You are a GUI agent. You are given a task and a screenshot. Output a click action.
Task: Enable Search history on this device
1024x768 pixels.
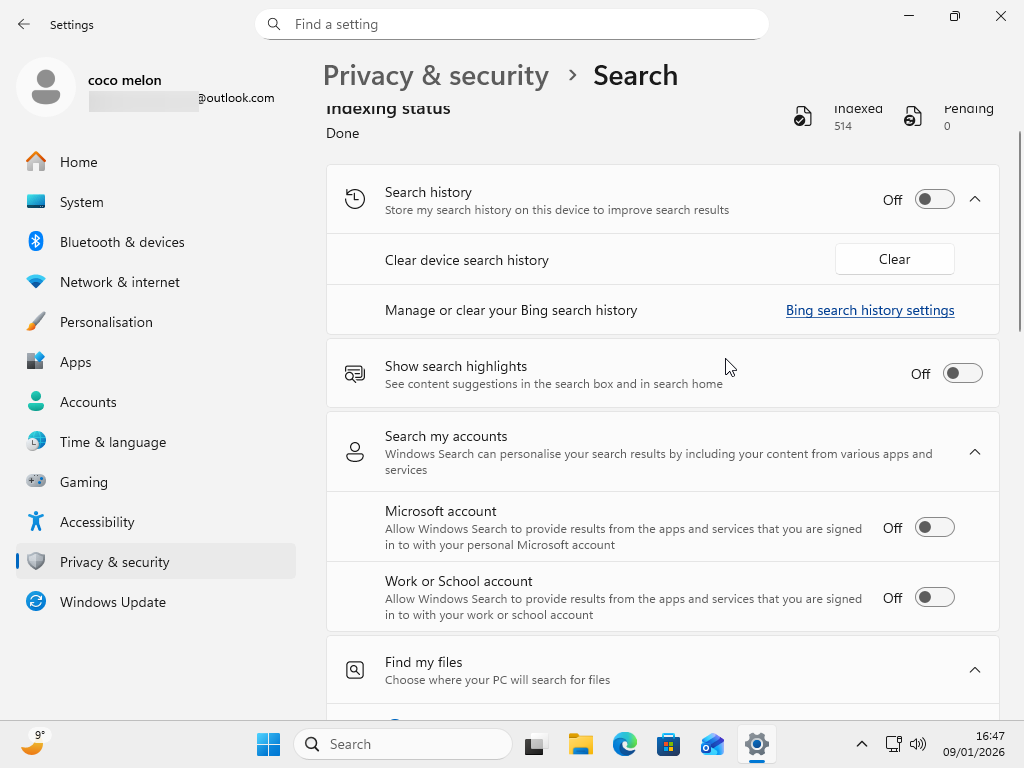(934, 199)
